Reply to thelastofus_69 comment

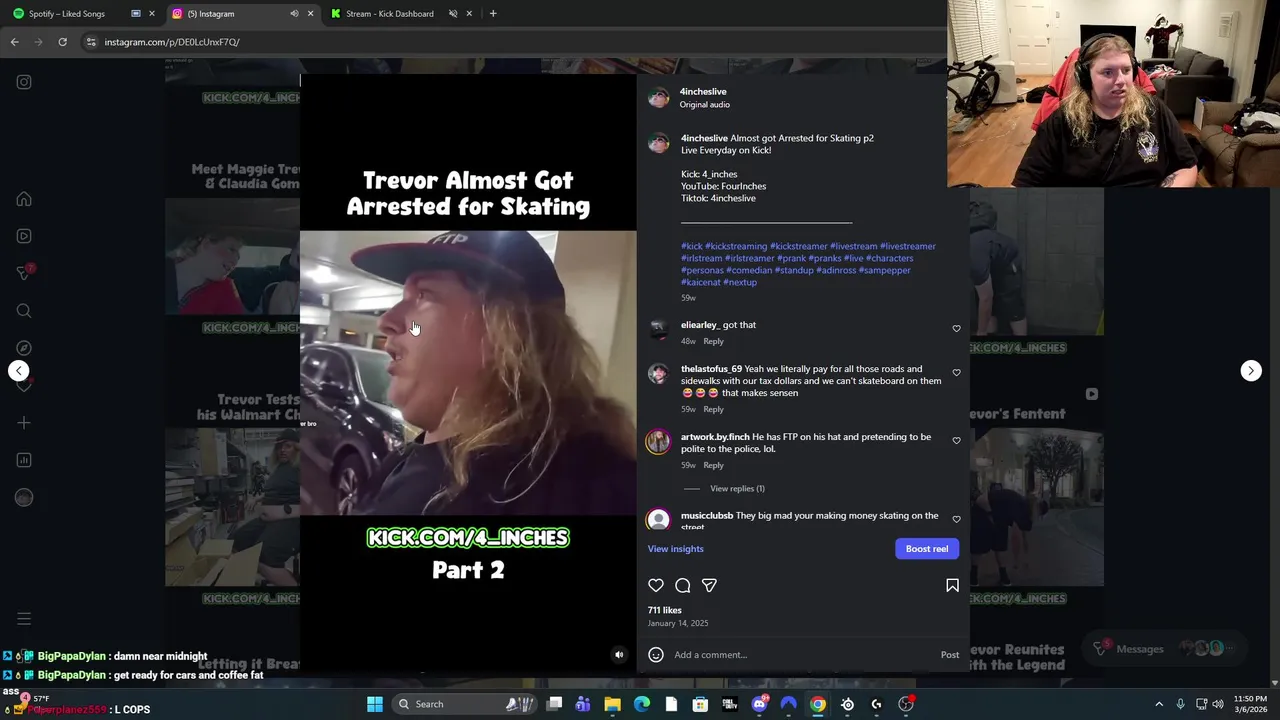pyautogui.click(x=713, y=410)
